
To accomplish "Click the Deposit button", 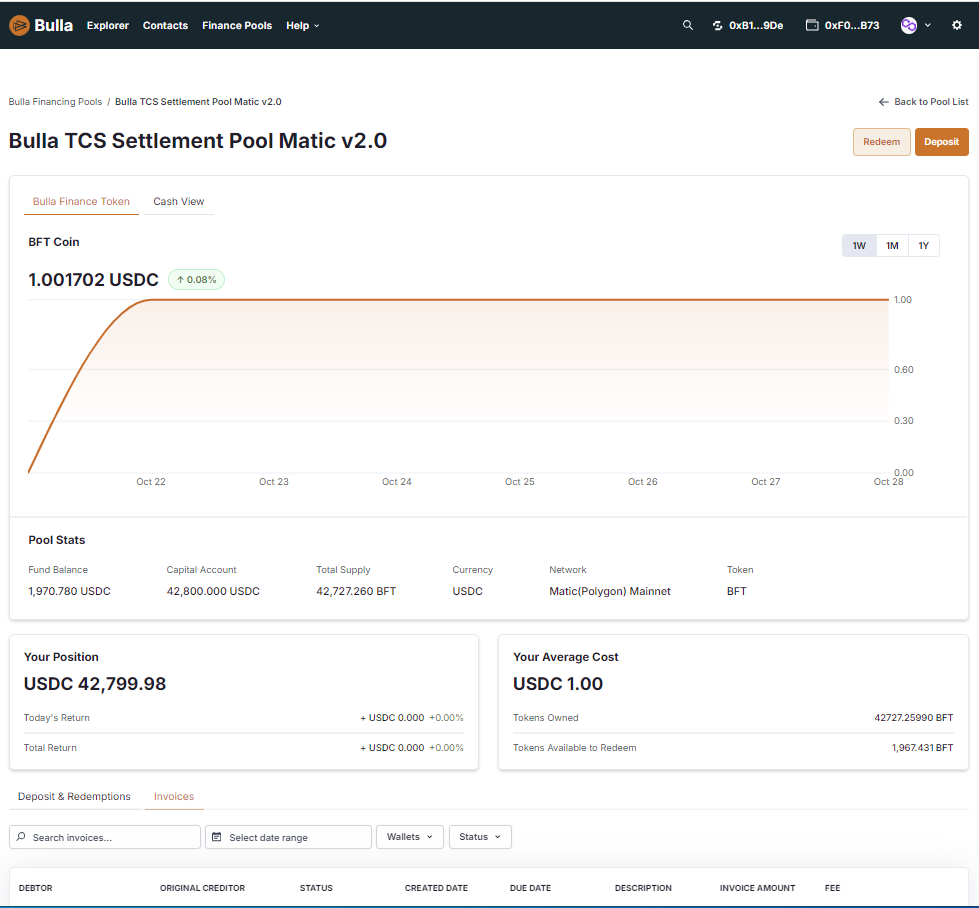I will click(942, 142).
